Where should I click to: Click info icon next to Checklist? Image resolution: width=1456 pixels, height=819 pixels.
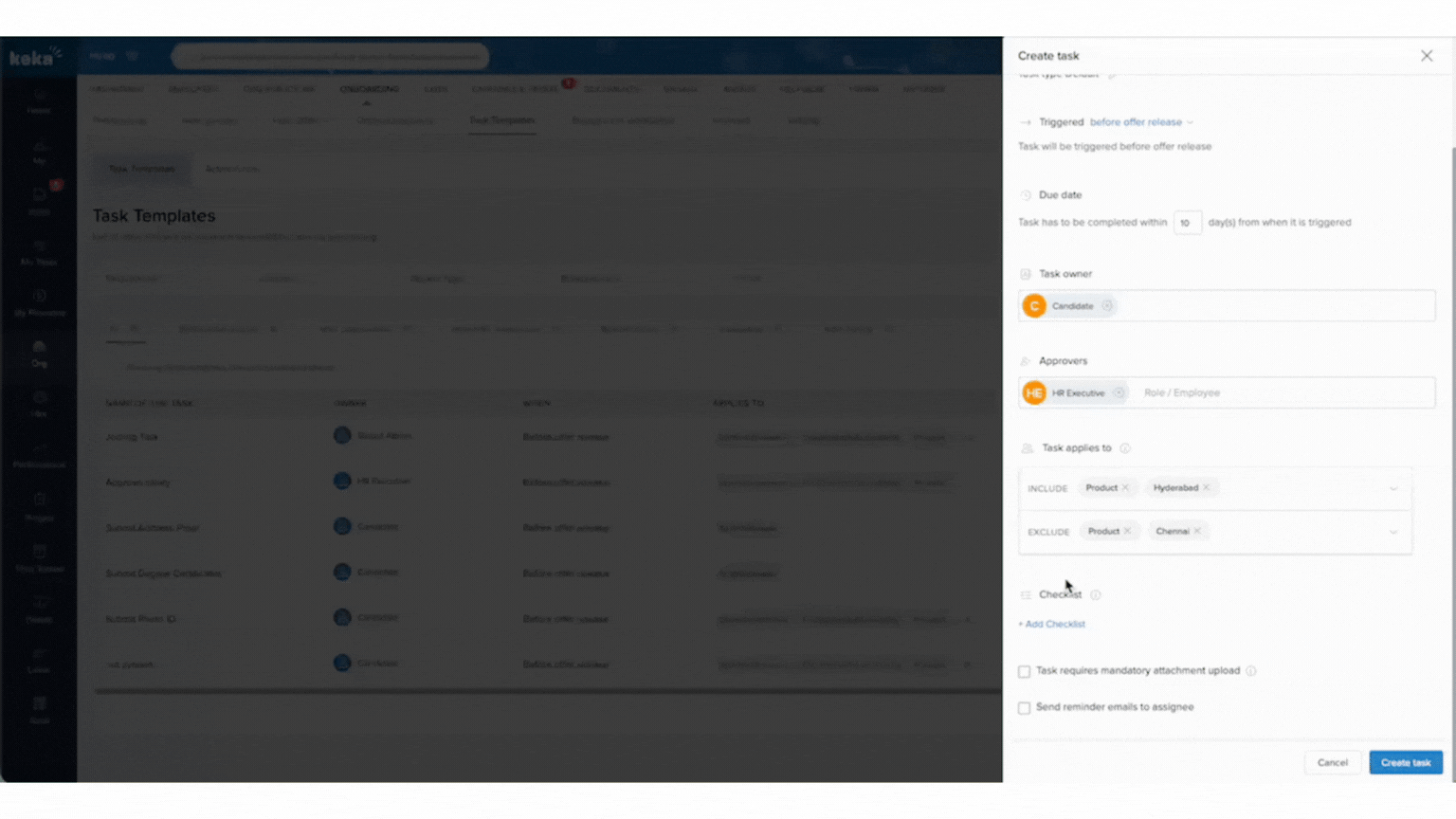tap(1096, 595)
